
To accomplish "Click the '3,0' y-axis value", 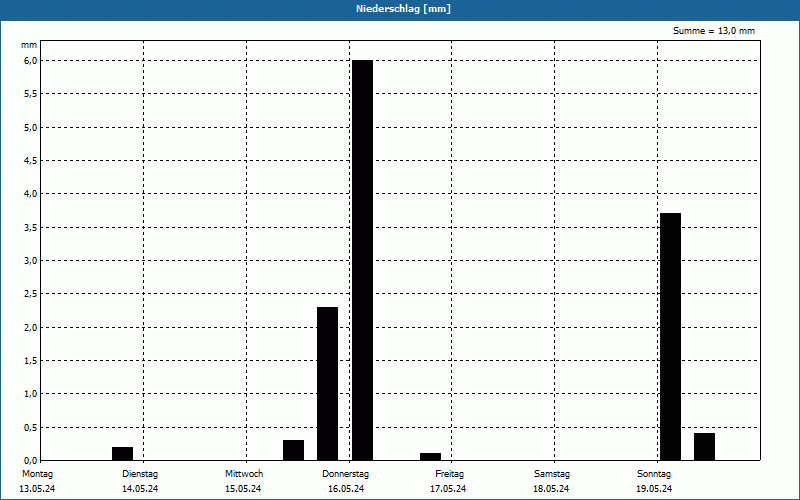I will [x=31, y=261].
